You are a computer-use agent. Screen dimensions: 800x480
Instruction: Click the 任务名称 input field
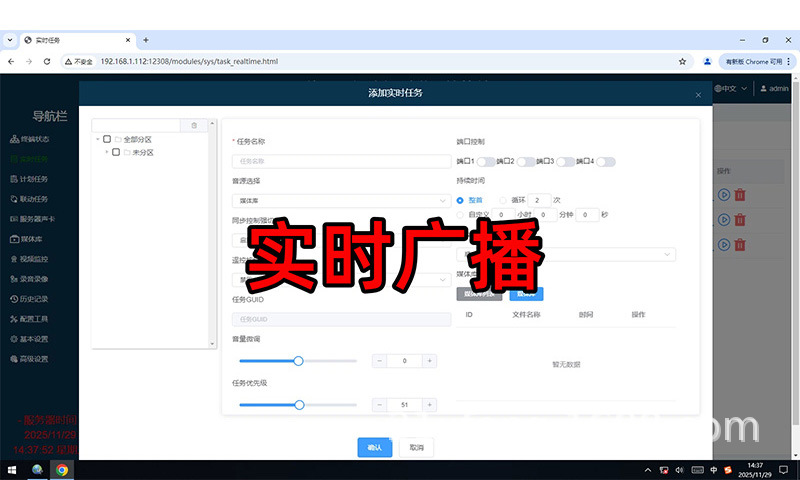point(341,161)
